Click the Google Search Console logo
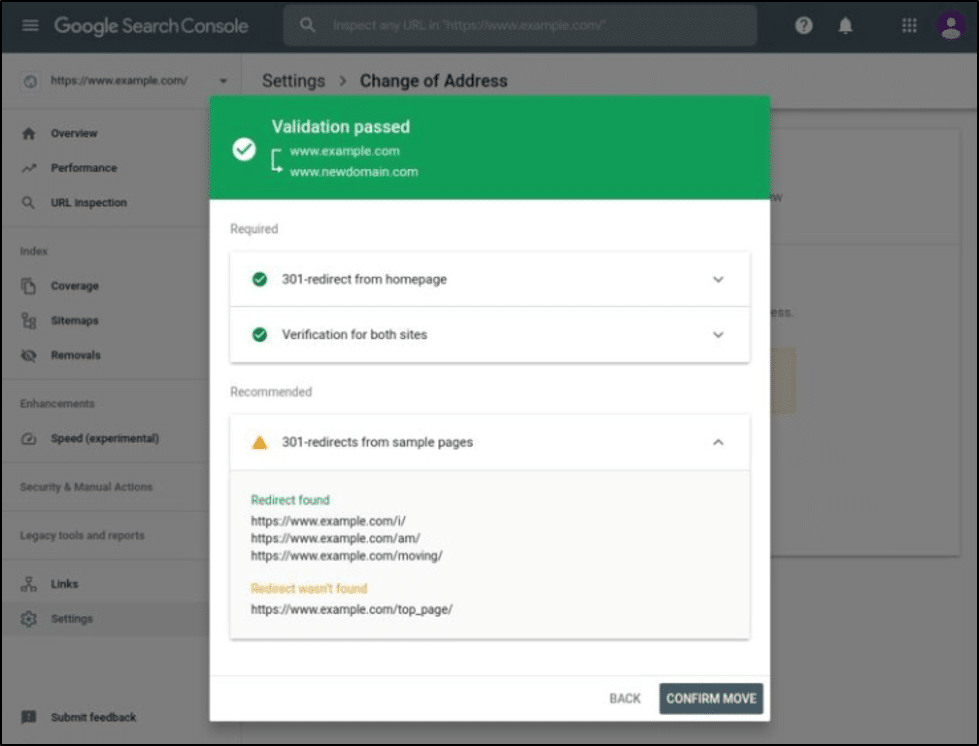This screenshot has width=979, height=746. [x=151, y=26]
